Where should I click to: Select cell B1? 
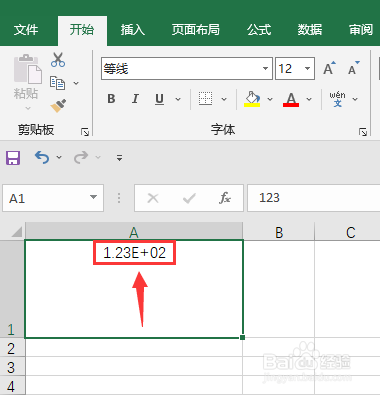279,289
